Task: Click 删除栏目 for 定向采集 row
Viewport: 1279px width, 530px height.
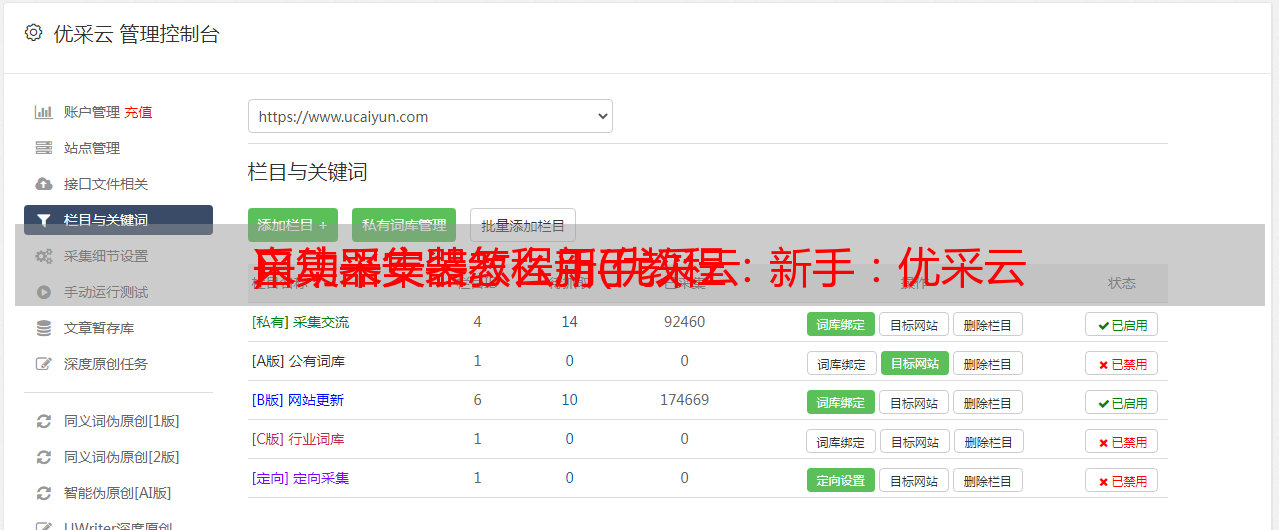Action: [x=988, y=480]
